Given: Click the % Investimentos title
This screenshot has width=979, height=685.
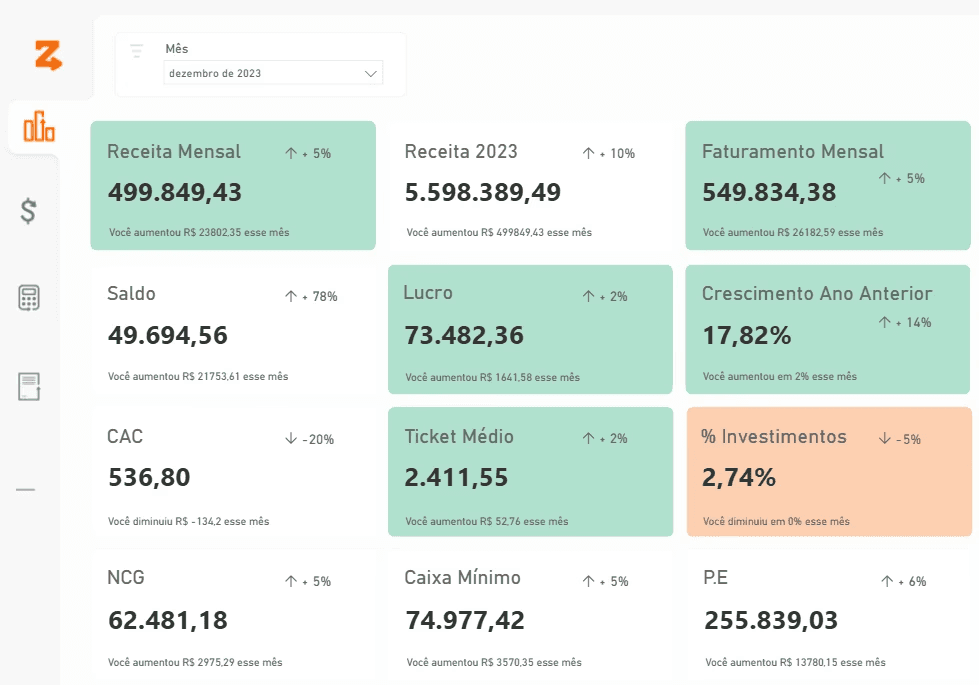Looking at the screenshot, I should click(774, 436).
